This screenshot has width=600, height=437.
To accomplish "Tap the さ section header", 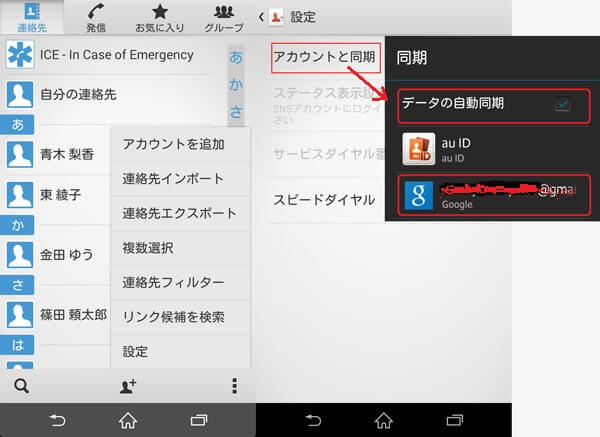I will click(17, 285).
